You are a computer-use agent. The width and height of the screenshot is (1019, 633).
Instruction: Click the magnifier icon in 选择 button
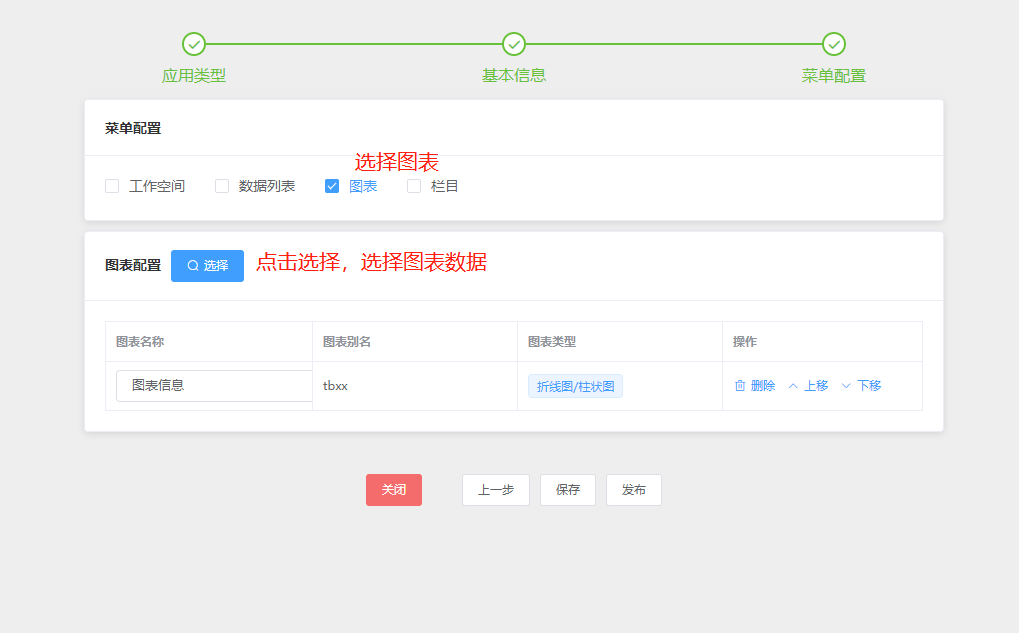coord(193,266)
